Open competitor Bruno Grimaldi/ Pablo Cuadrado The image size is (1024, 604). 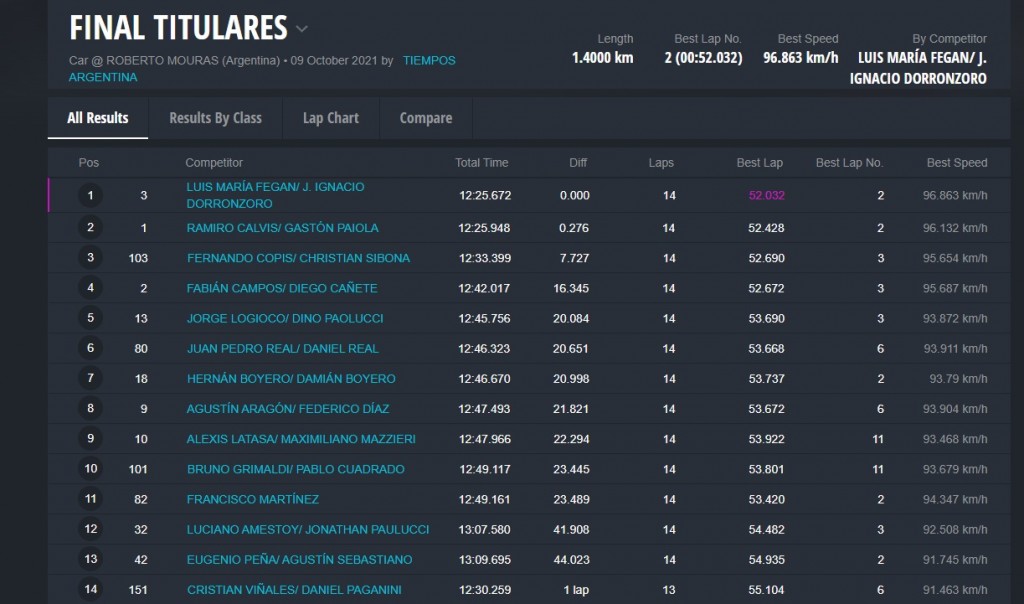[296, 469]
